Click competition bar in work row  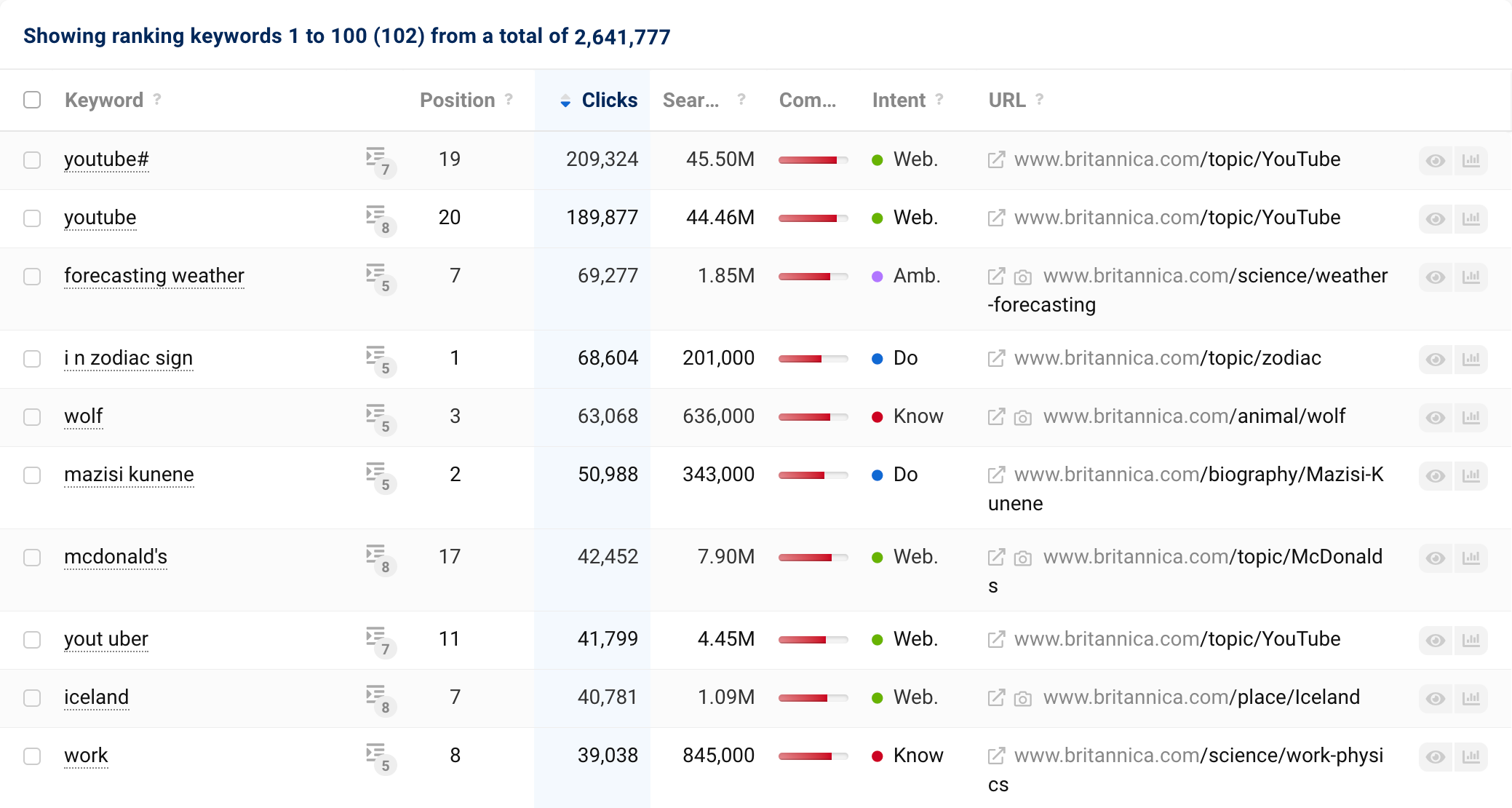813,756
